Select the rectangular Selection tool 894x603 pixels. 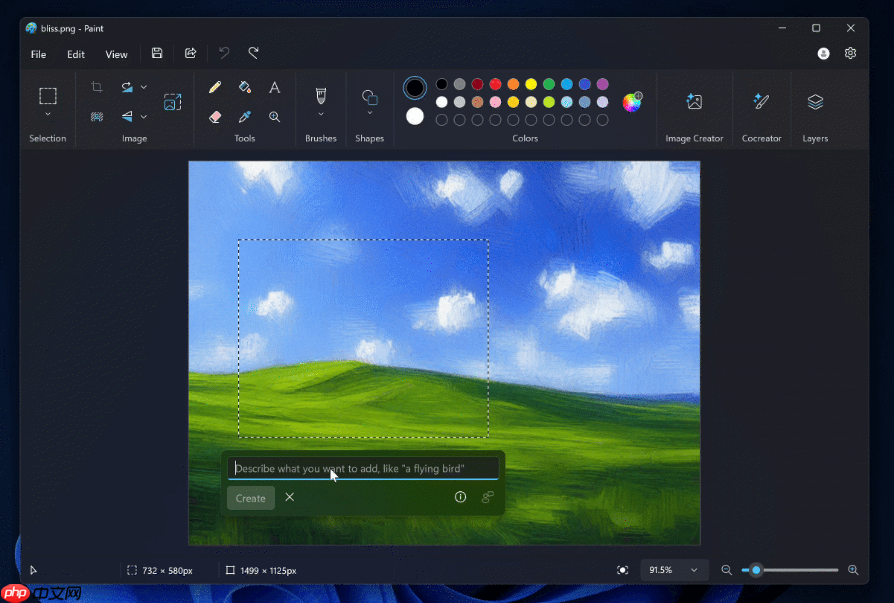click(48, 96)
